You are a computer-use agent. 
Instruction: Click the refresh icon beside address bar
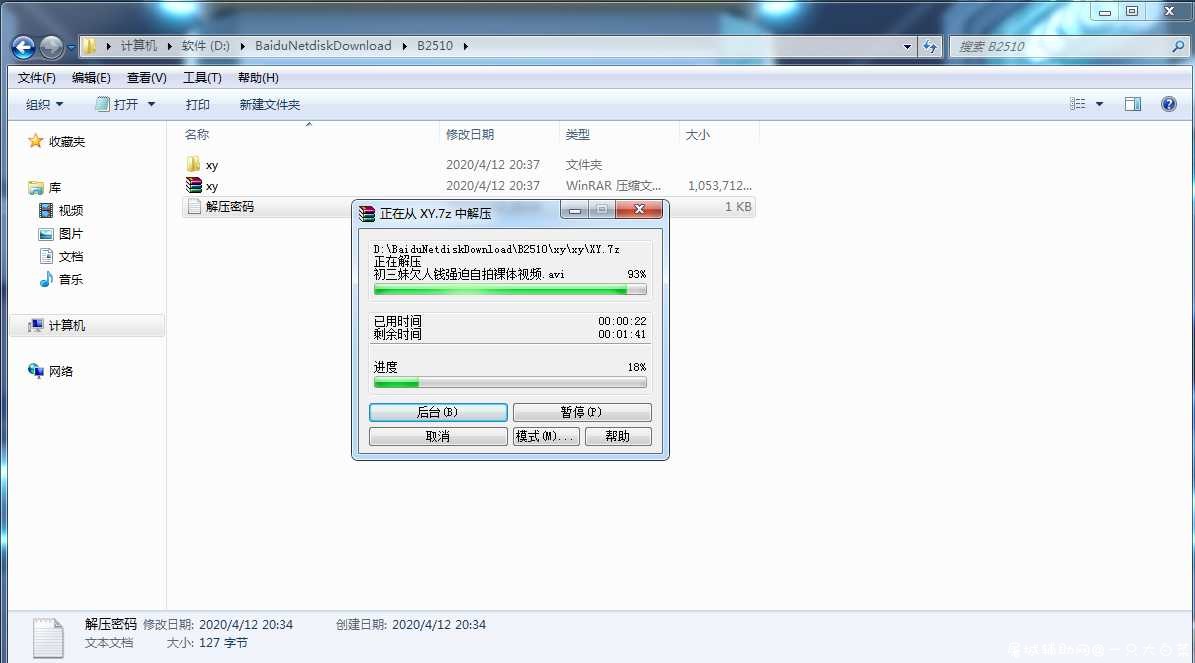pos(930,46)
